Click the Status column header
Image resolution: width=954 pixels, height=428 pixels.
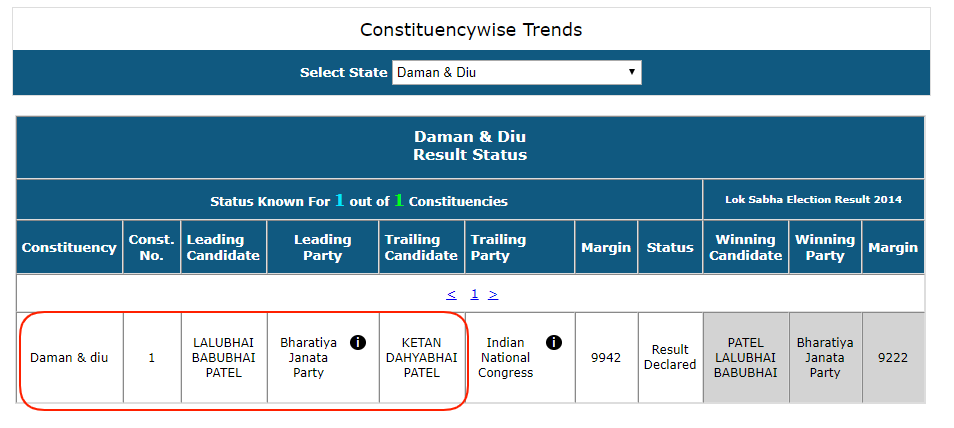tap(670, 247)
